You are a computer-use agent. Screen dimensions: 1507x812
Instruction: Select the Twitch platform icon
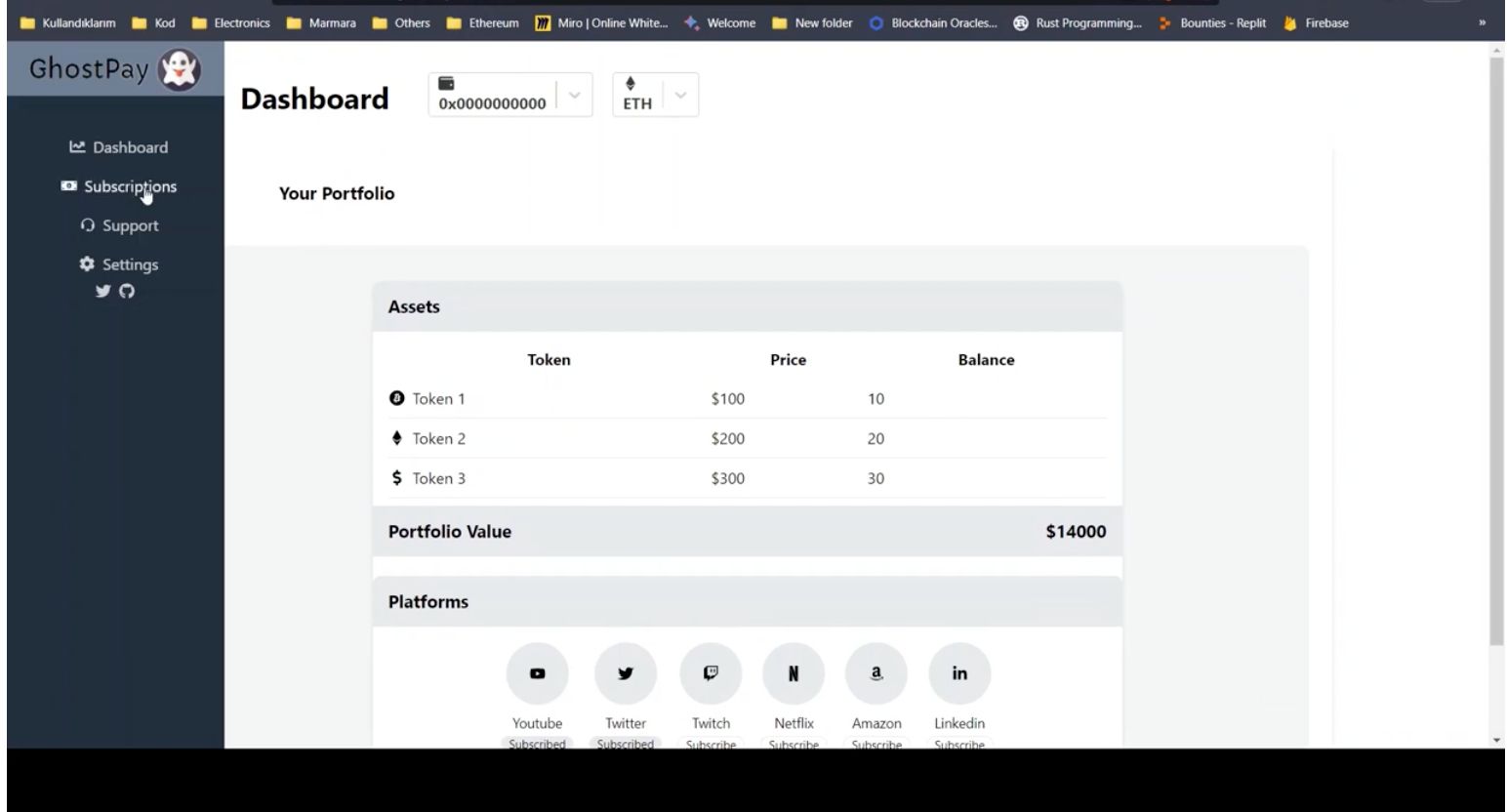[x=711, y=673]
